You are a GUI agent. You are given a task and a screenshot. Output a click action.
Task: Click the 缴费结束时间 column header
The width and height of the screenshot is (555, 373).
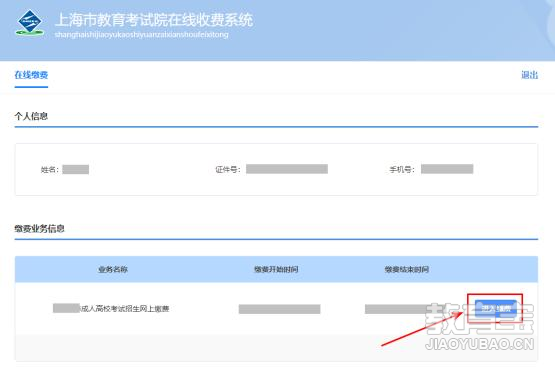[407, 269]
